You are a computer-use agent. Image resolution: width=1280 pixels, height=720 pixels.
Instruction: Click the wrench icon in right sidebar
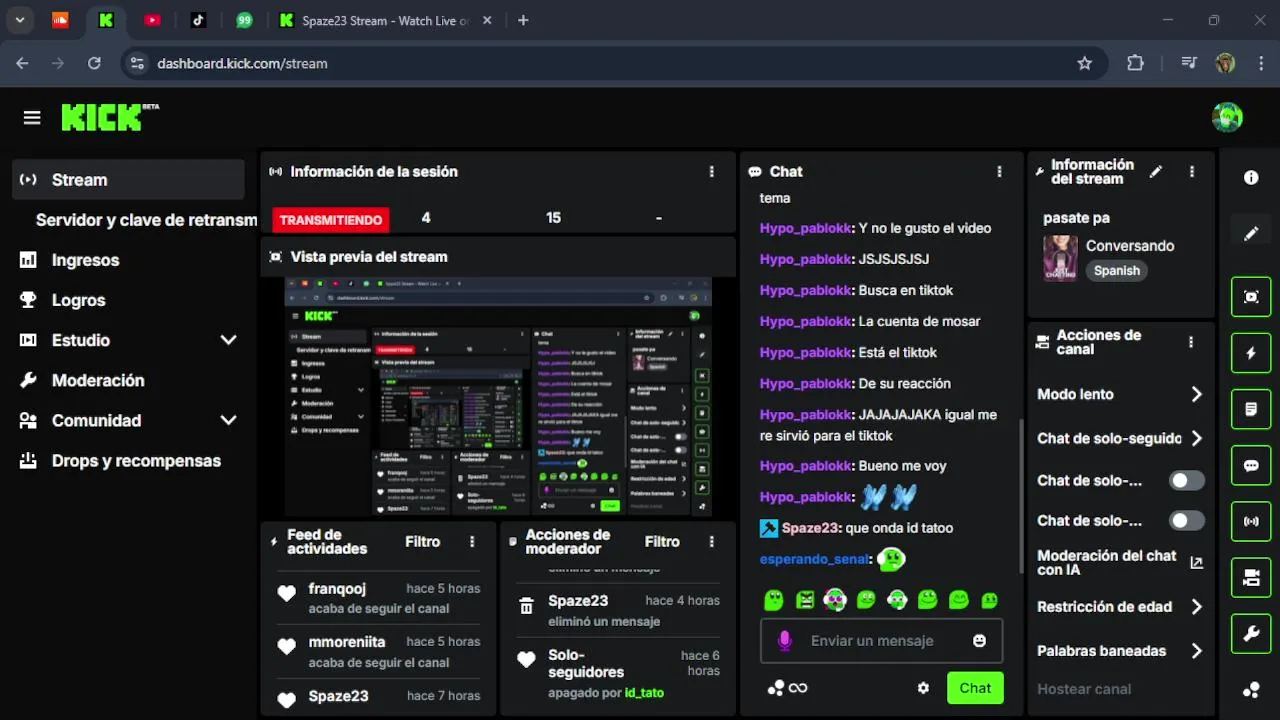pos(1251,633)
